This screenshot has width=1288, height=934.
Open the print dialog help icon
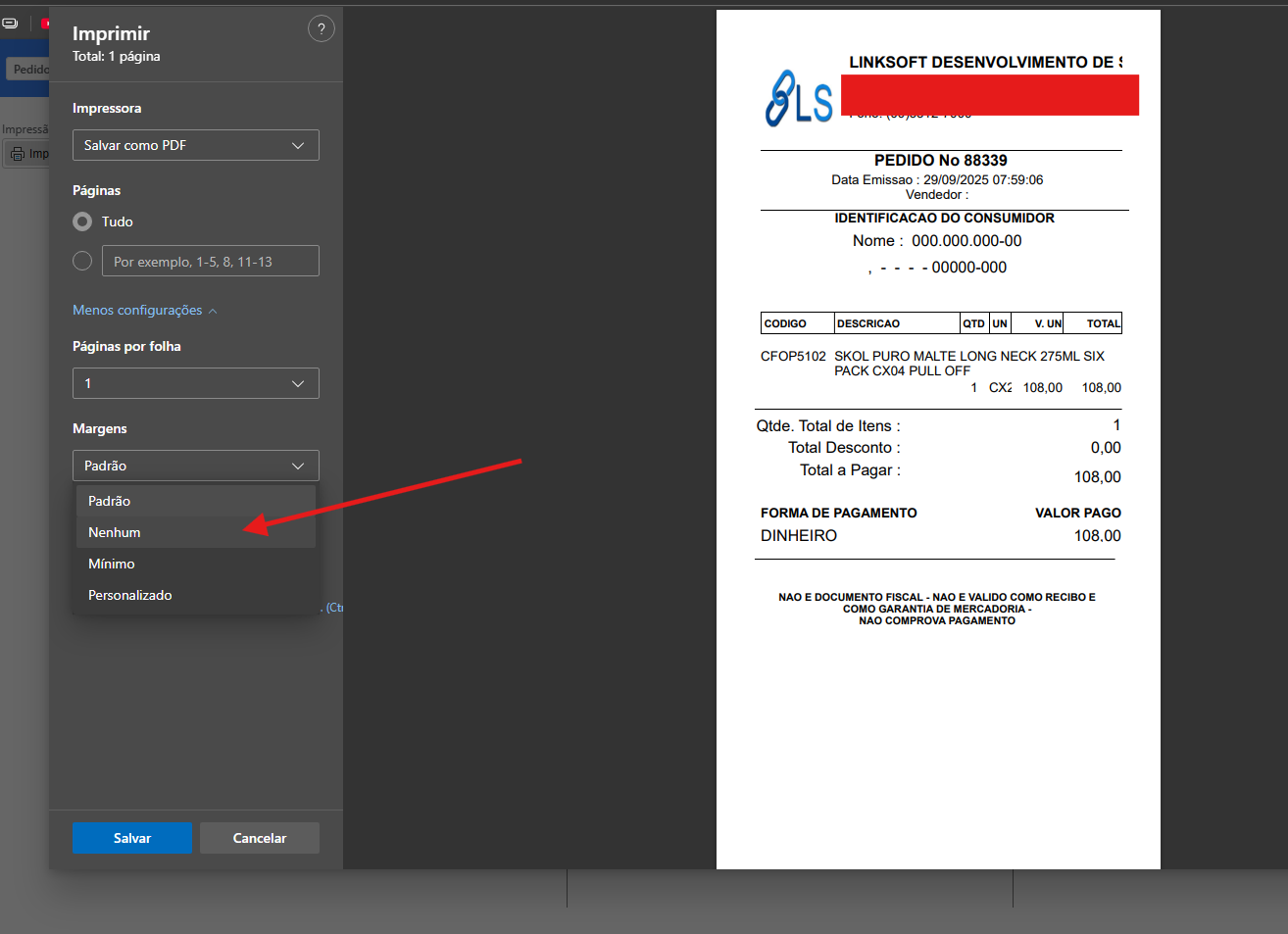coord(321,28)
